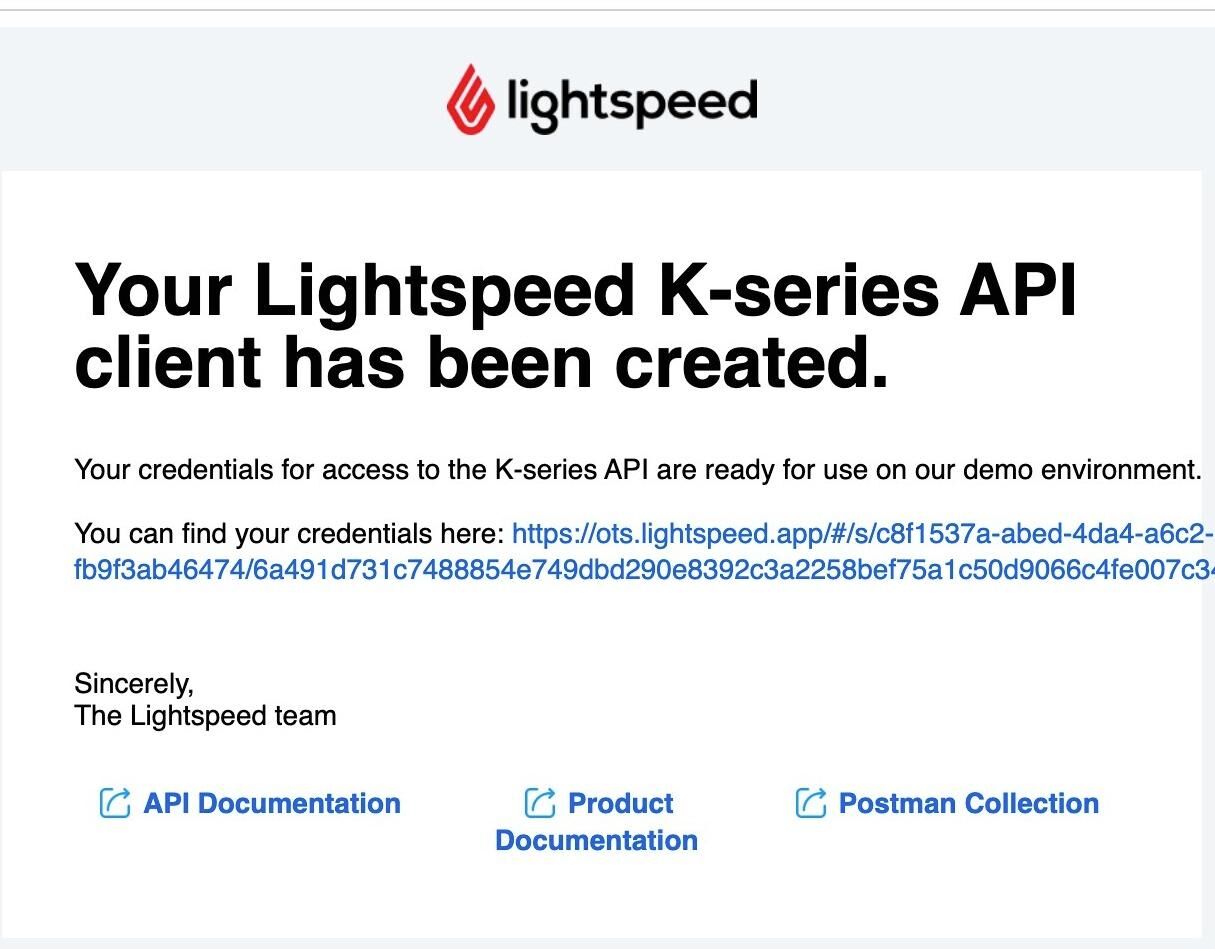Click the external-link icon beside Product

(x=540, y=802)
